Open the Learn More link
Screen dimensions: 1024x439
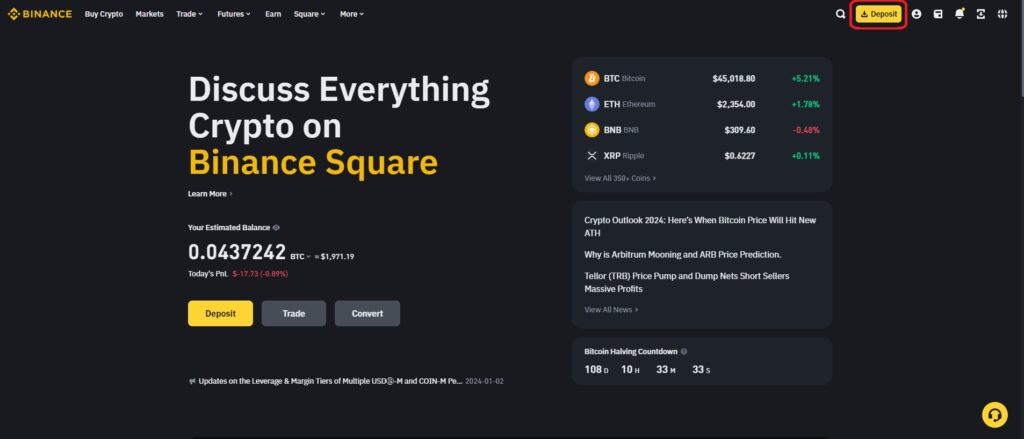(210, 194)
